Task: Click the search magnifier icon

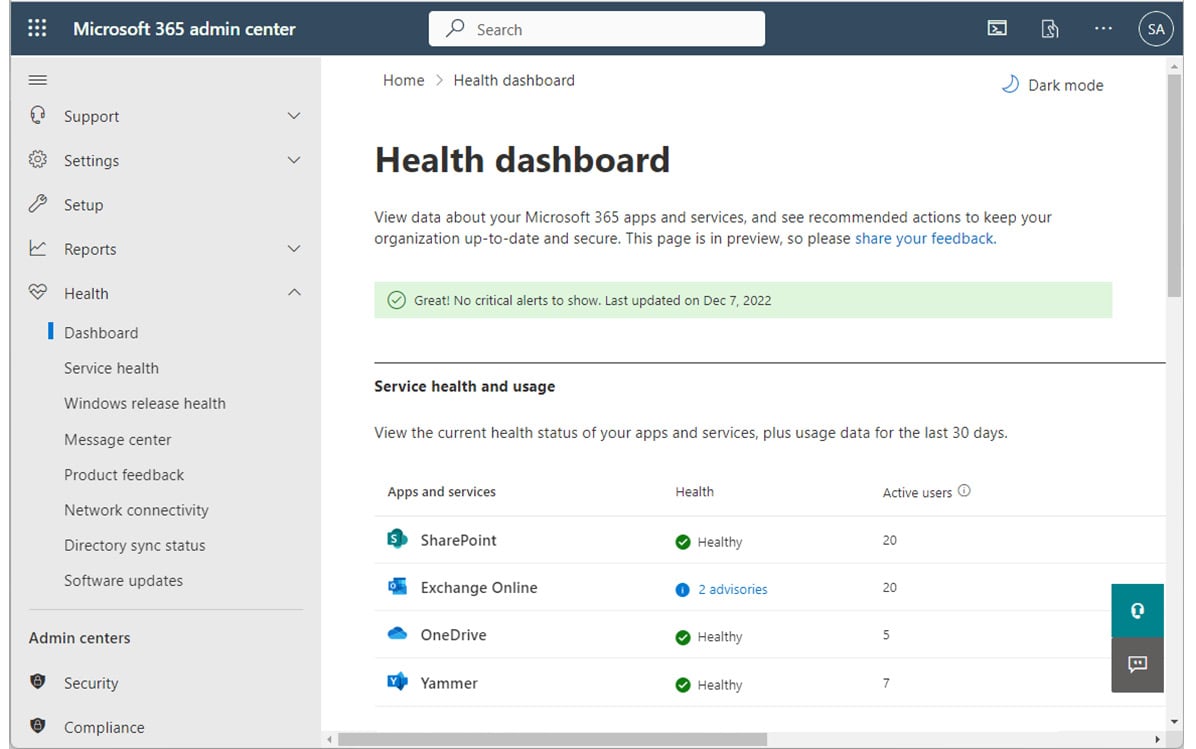Action: (x=455, y=29)
